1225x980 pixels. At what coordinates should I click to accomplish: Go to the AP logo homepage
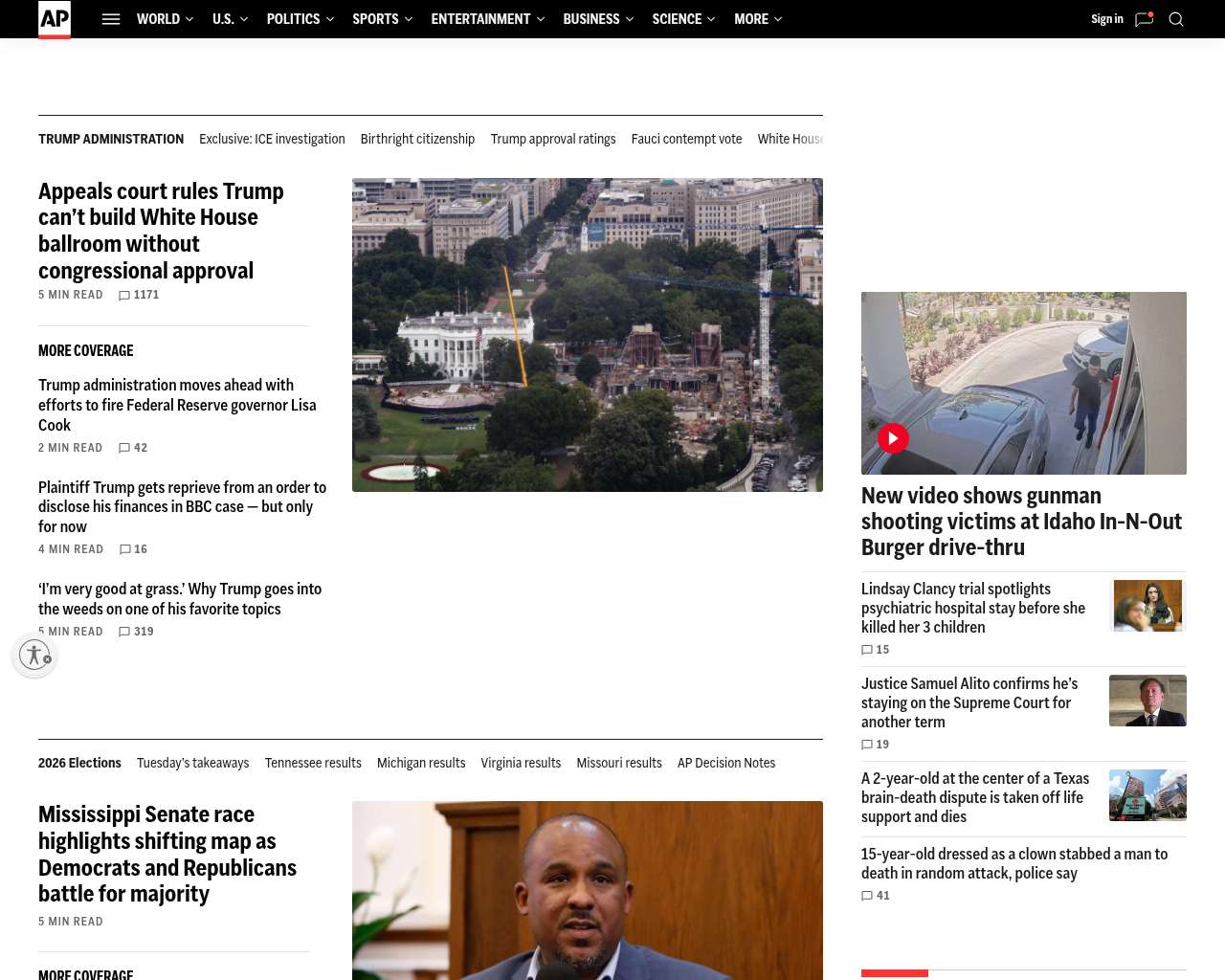tap(55, 19)
